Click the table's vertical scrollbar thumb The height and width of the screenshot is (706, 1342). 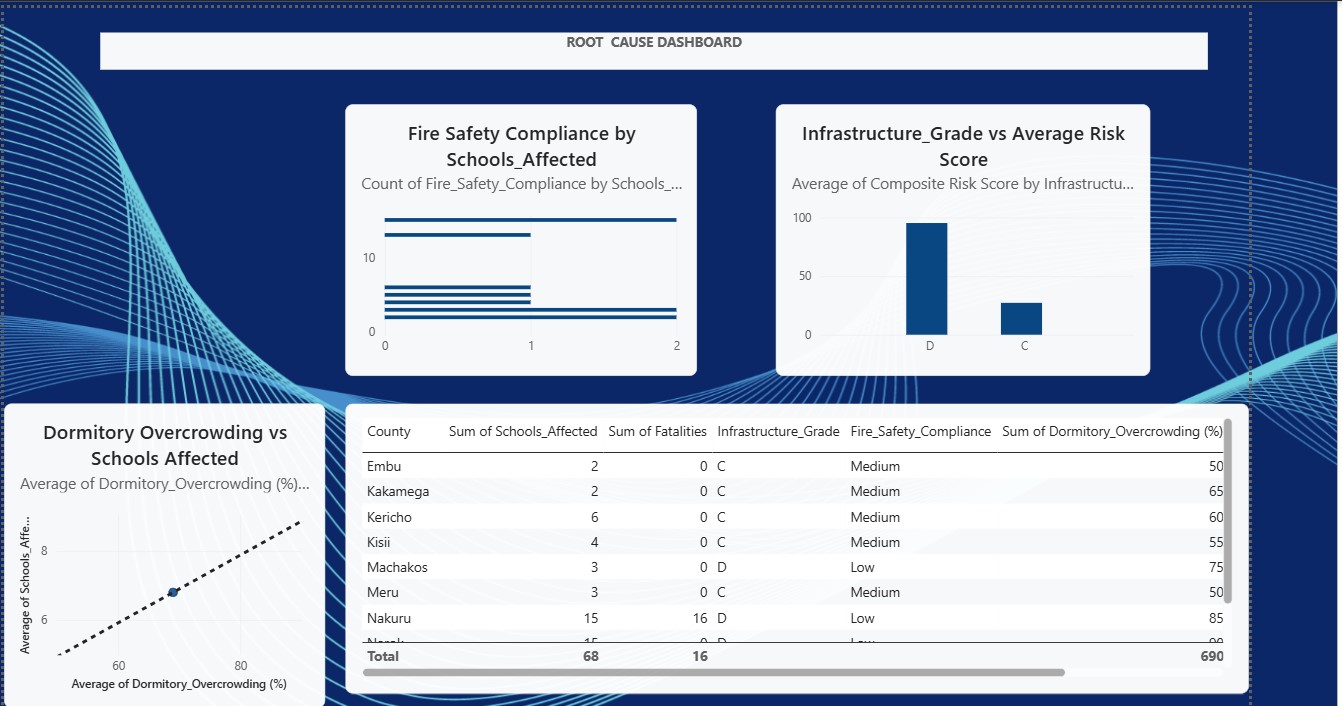point(1228,510)
